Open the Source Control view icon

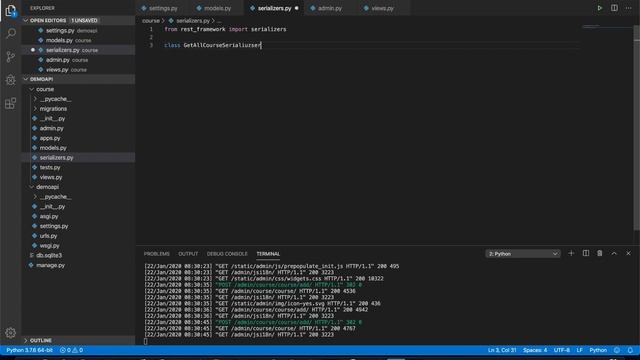click(x=11, y=57)
